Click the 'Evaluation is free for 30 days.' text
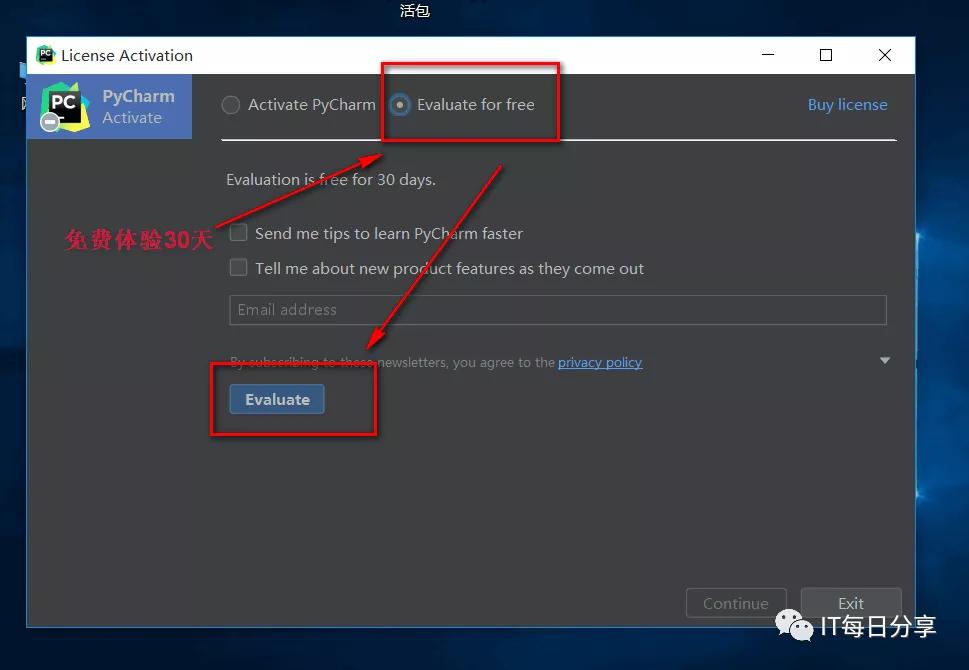The width and height of the screenshot is (969, 670). 331,180
